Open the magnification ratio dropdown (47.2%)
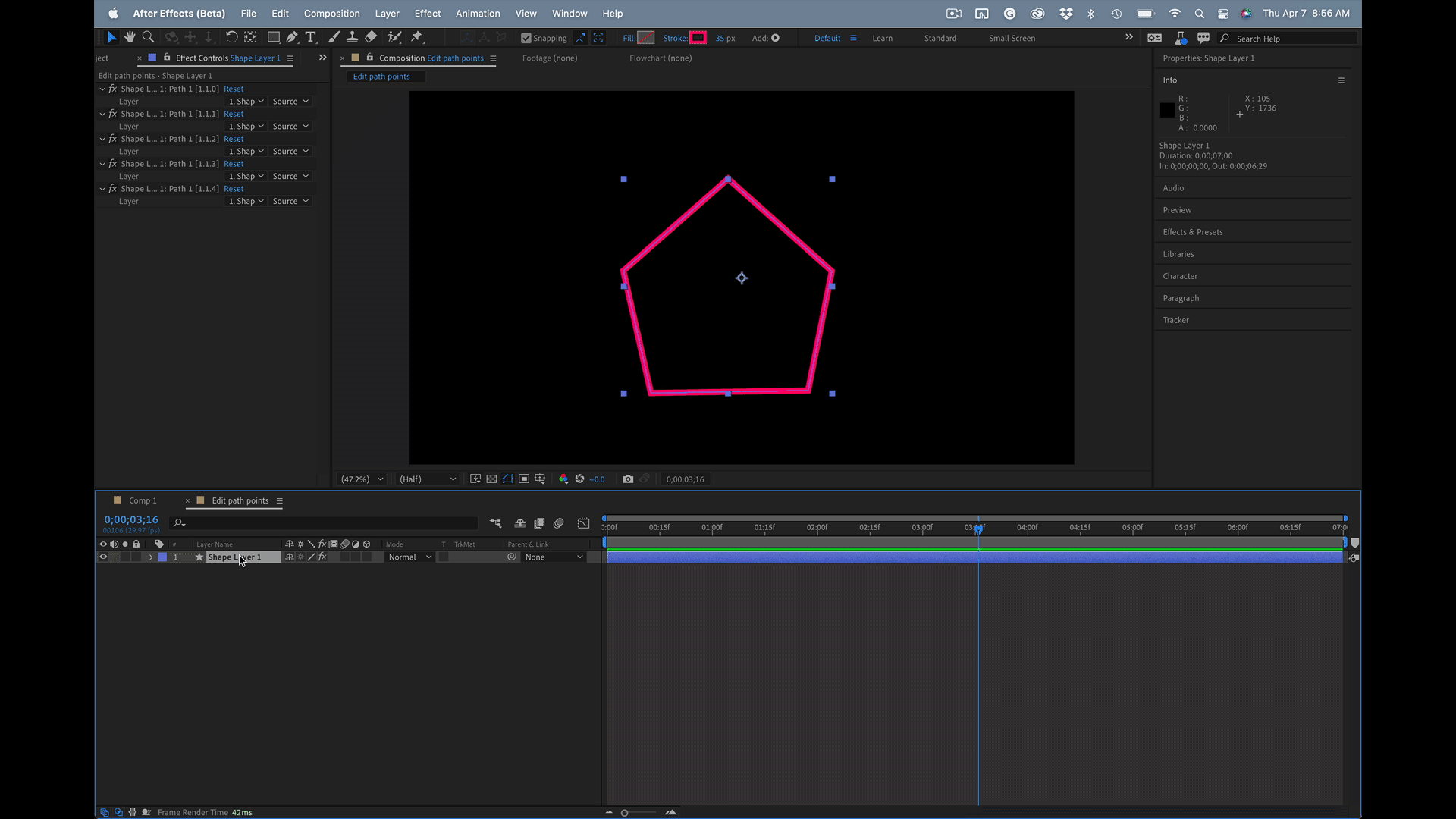 (x=362, y=479)
